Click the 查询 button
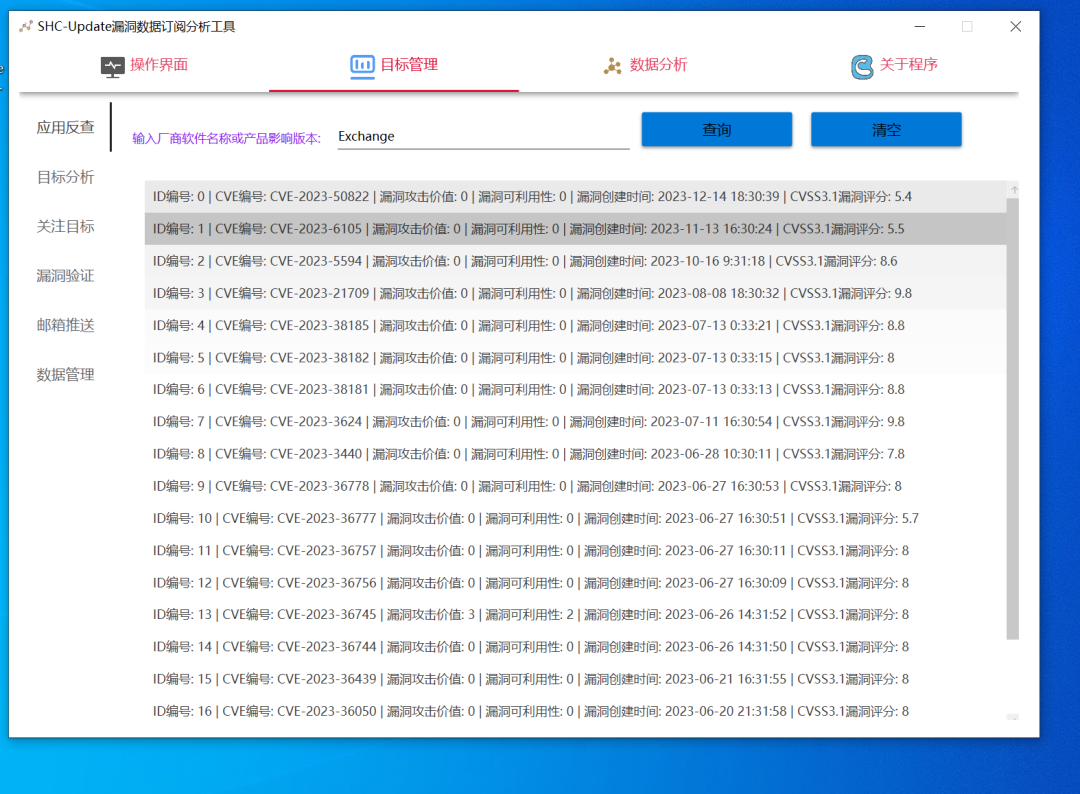This screenshot has height=794, width=1080. (716, 129)
